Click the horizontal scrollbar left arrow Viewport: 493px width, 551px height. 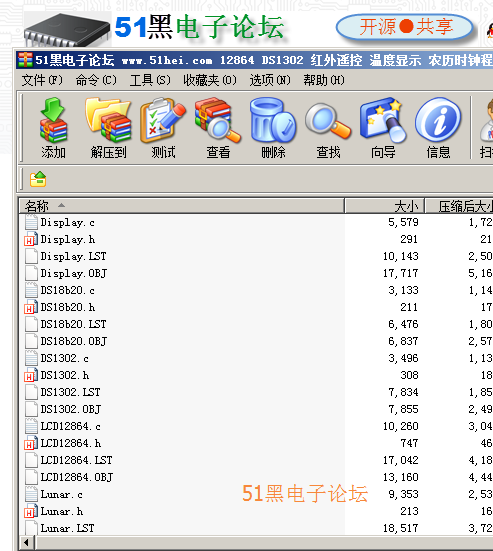[26, 543]
